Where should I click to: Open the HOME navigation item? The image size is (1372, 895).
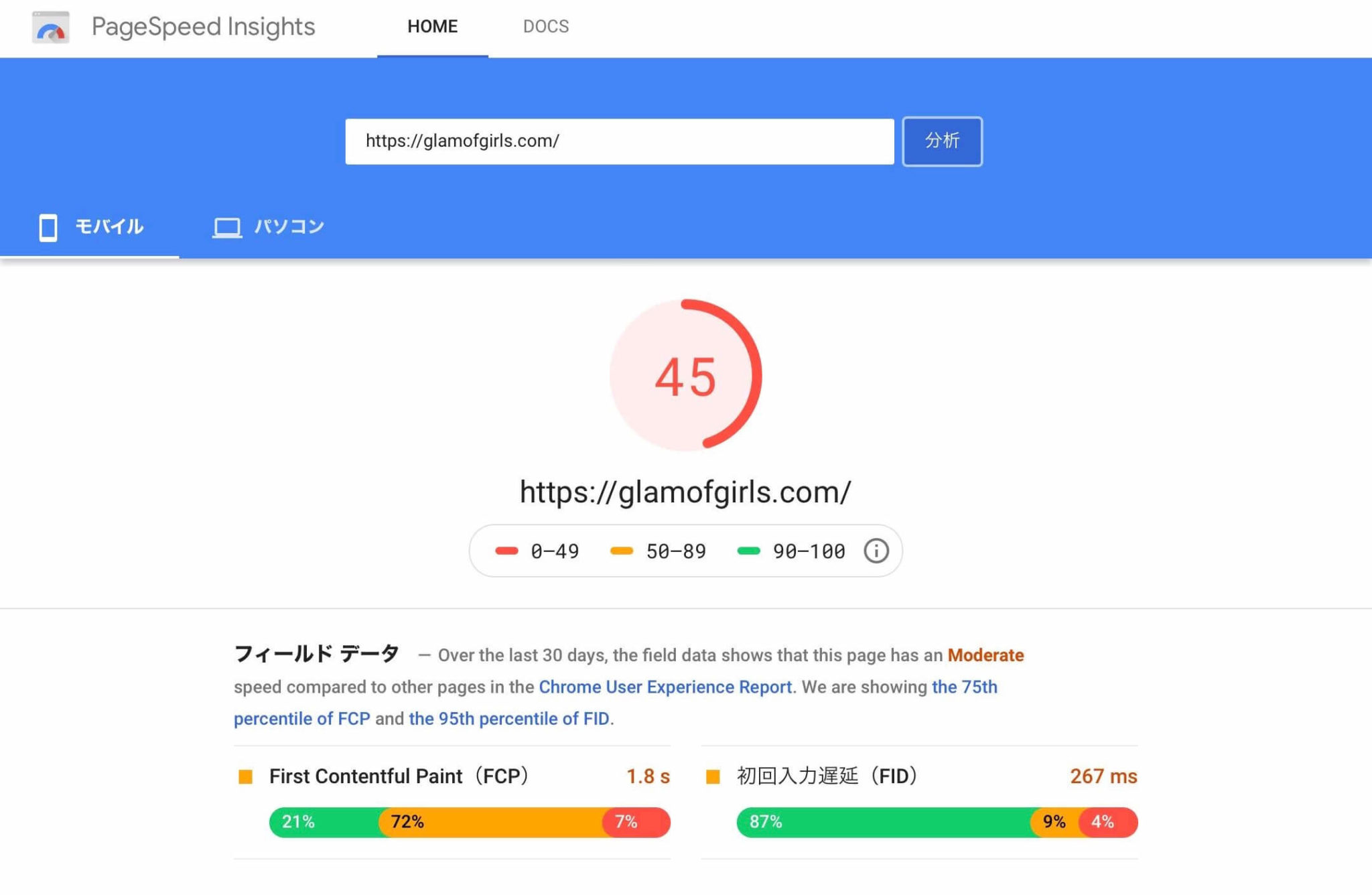[x=432, y=27]
